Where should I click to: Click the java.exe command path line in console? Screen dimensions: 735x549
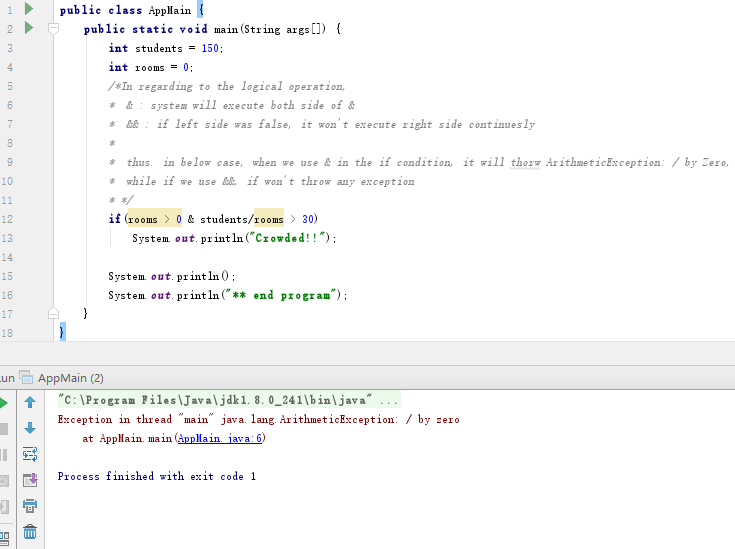coord(222,401)
